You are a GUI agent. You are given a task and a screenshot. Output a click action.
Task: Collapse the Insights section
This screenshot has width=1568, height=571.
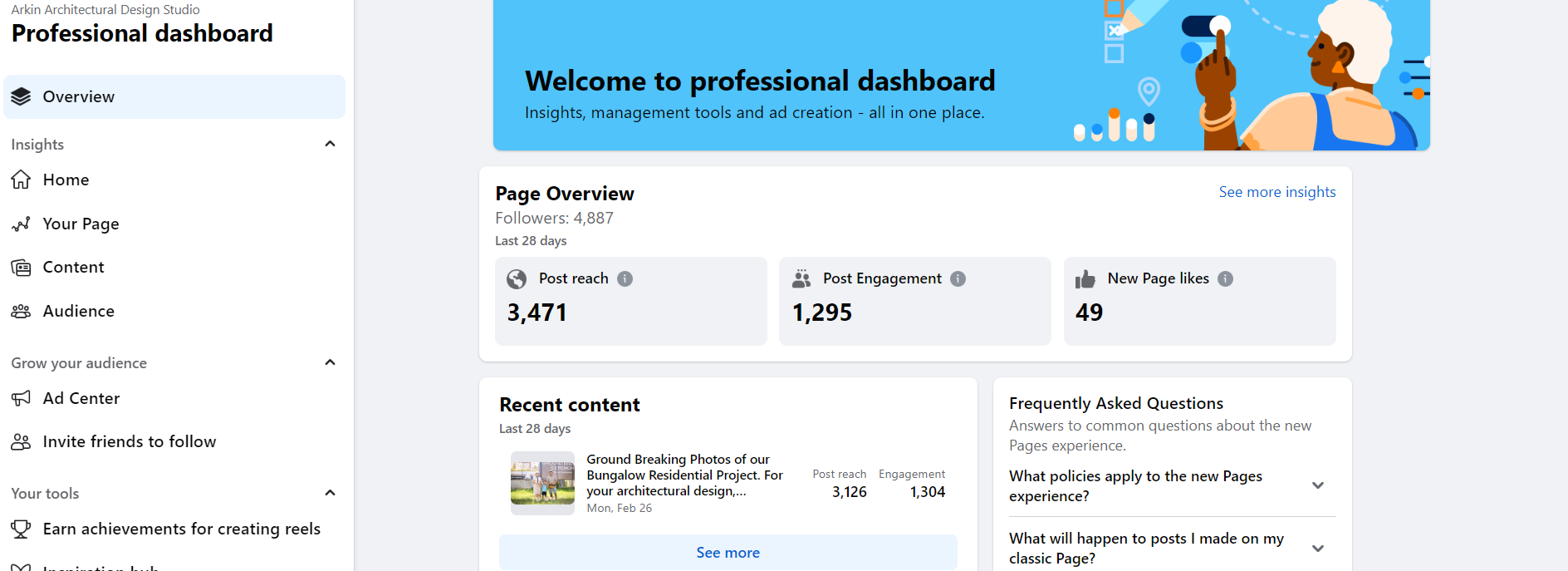tap(330, 144)
